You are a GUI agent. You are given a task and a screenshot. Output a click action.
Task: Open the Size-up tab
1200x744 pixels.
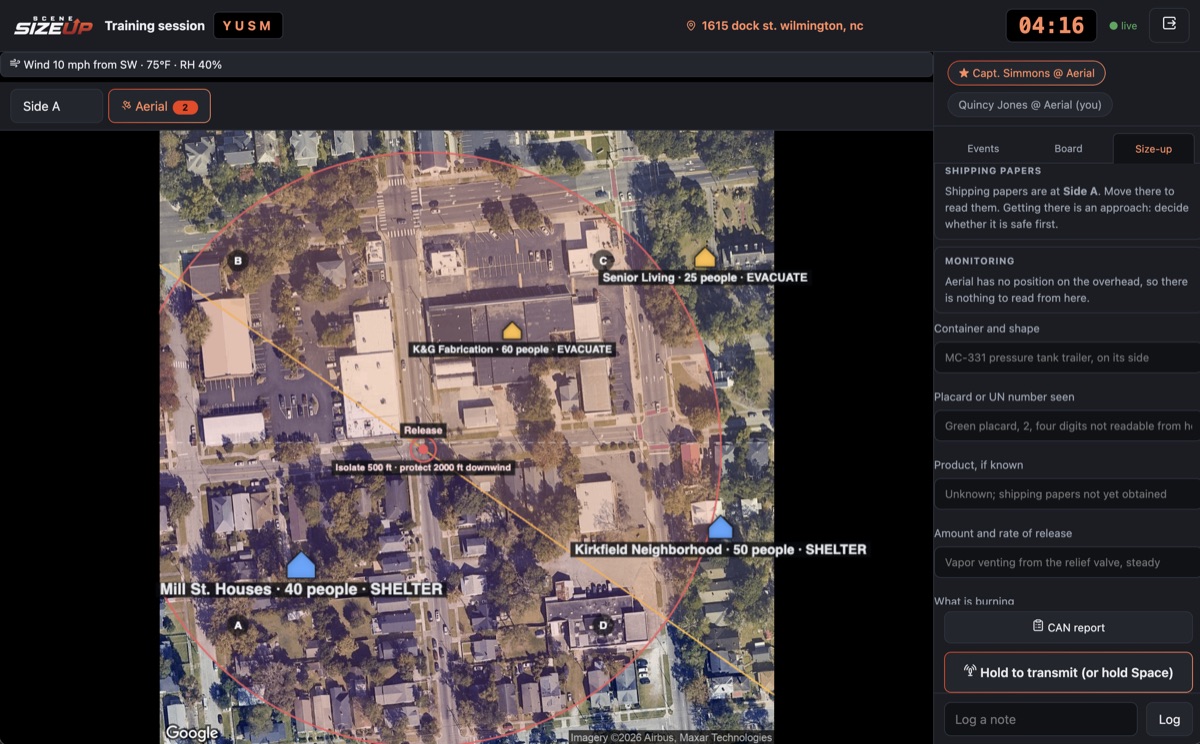tap(1153, 148)
